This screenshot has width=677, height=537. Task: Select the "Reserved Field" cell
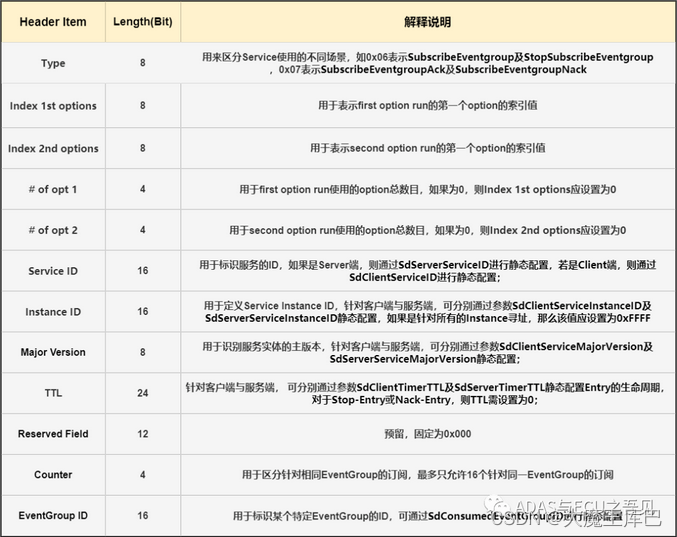coord(53,434)
